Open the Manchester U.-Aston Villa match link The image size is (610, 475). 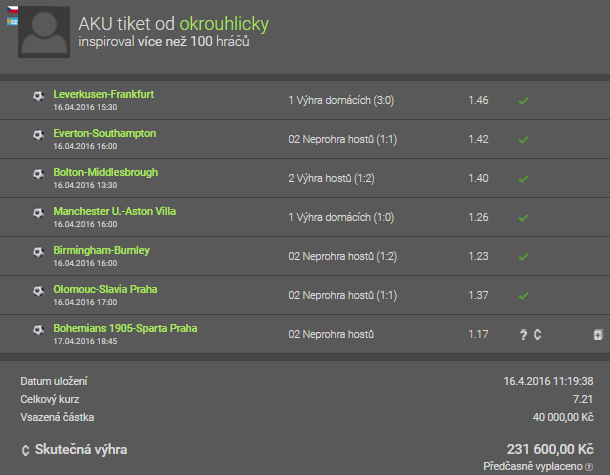[x=111, y=211]
